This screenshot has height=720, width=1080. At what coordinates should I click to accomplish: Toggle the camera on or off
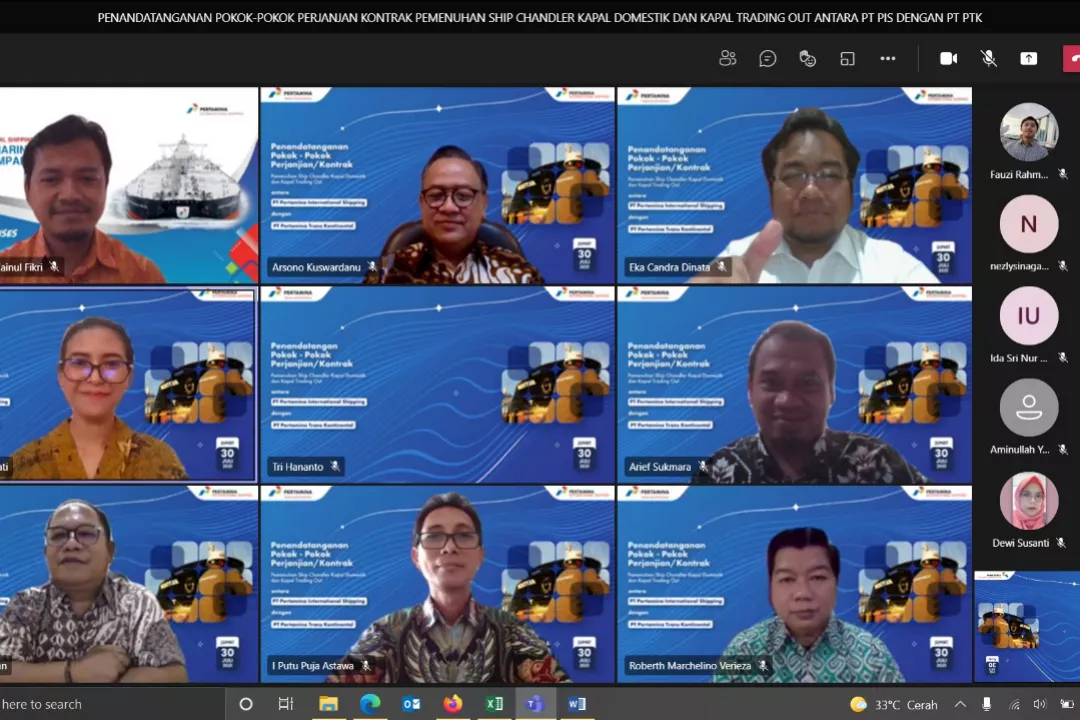point(948,59)
